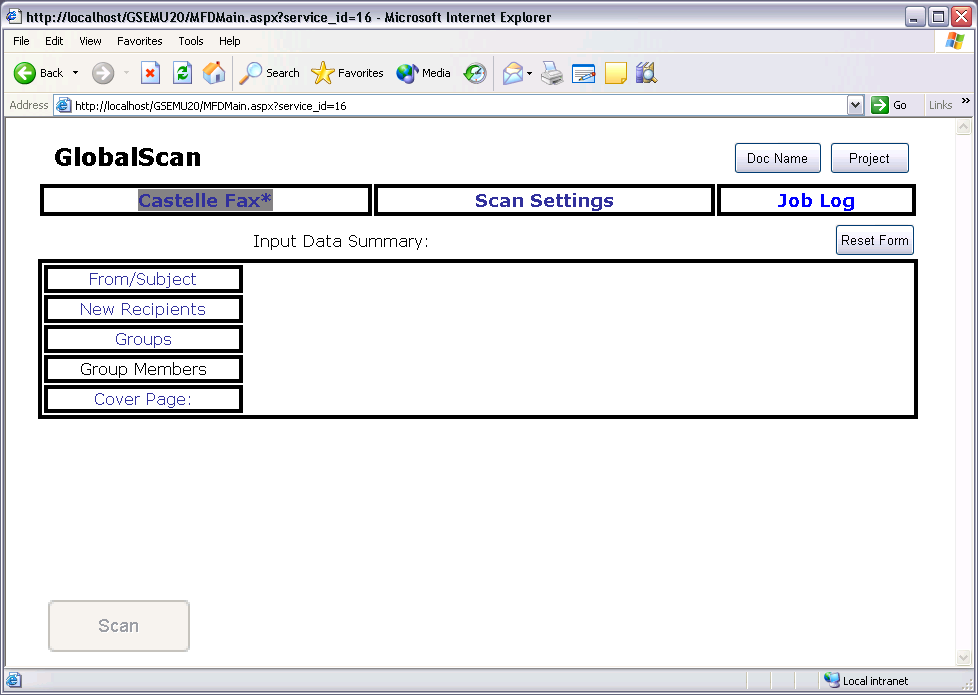Open the From/Subject link

142,279
